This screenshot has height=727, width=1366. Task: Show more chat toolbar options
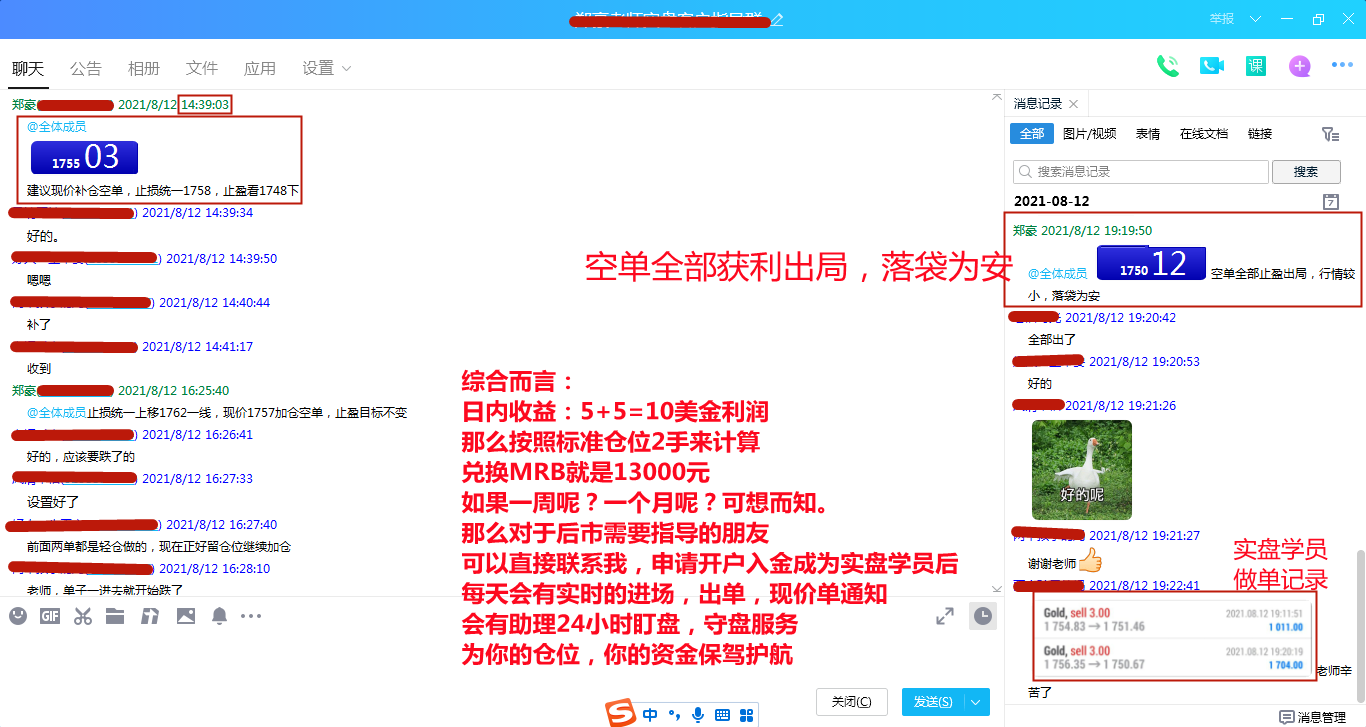(251, 616)
